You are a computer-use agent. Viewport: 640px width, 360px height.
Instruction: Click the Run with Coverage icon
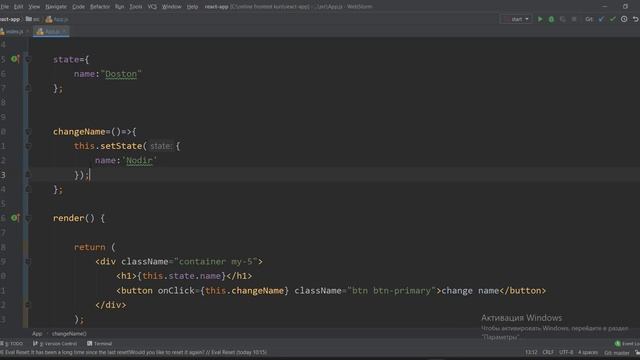563,19
